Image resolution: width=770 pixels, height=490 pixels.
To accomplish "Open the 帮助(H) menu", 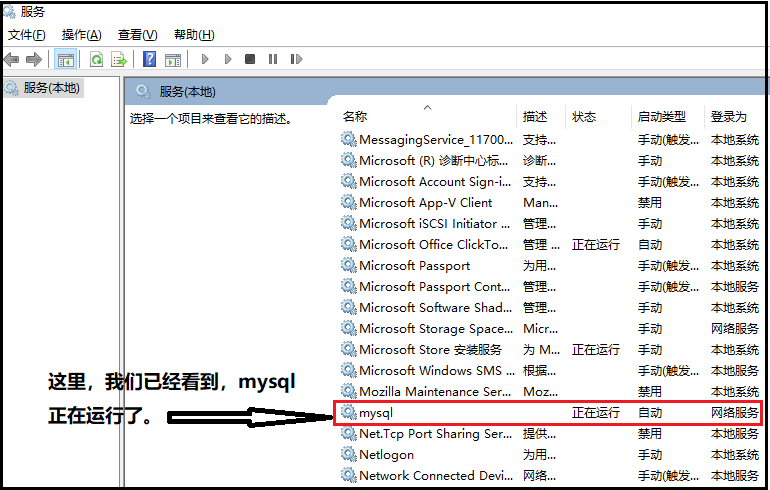I will click(x=194, y=35).
